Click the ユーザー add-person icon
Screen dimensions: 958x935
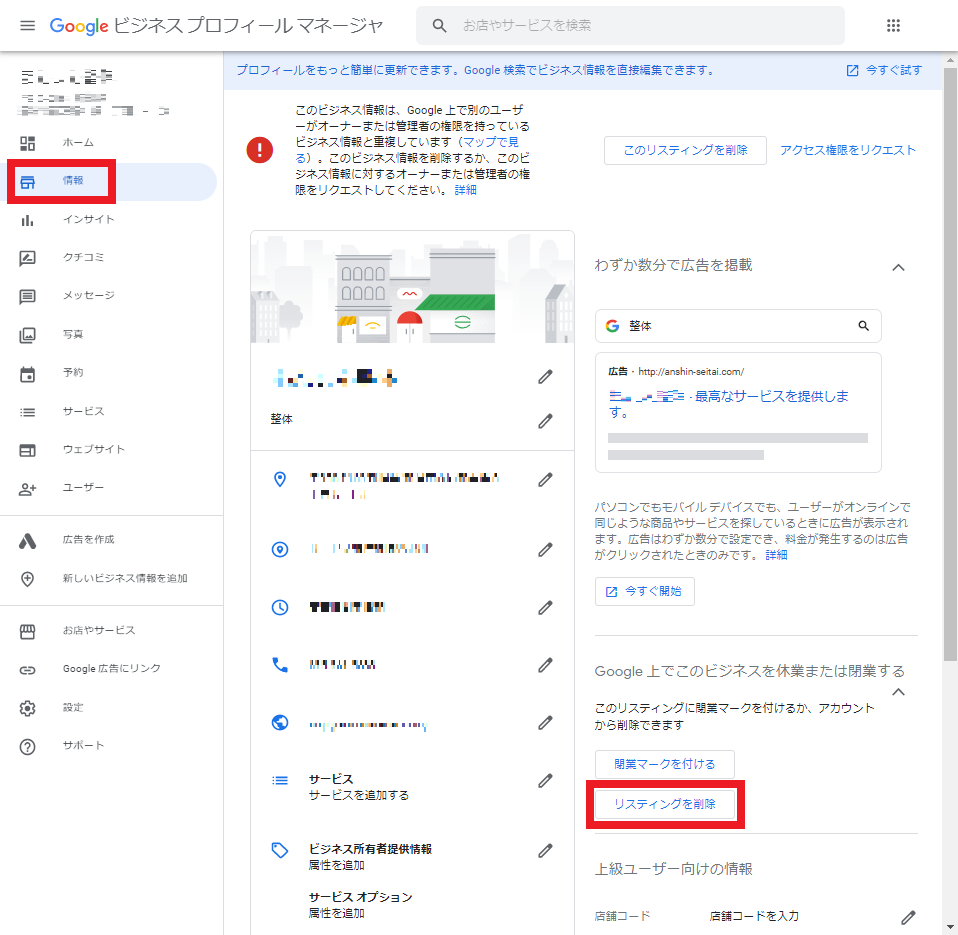[x=27, y=489]
